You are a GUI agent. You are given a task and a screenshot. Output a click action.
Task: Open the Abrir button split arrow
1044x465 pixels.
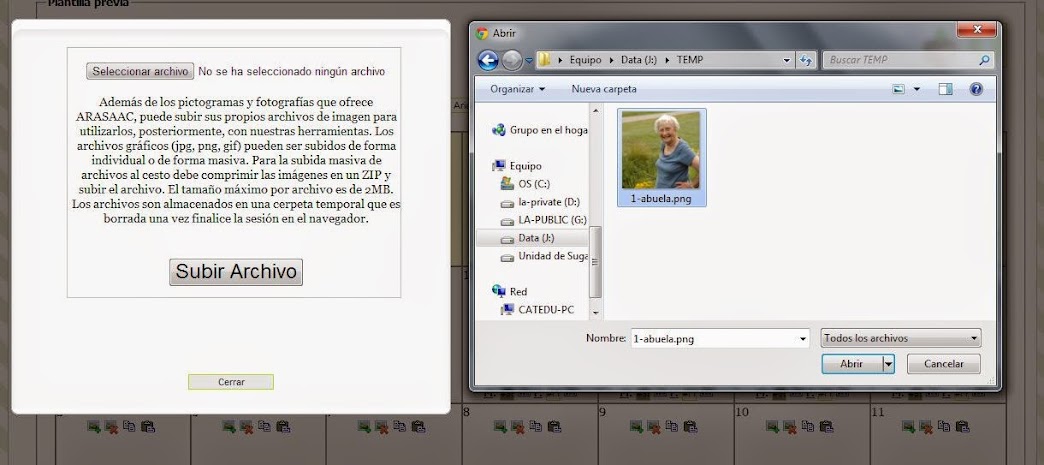pos(888,364)
